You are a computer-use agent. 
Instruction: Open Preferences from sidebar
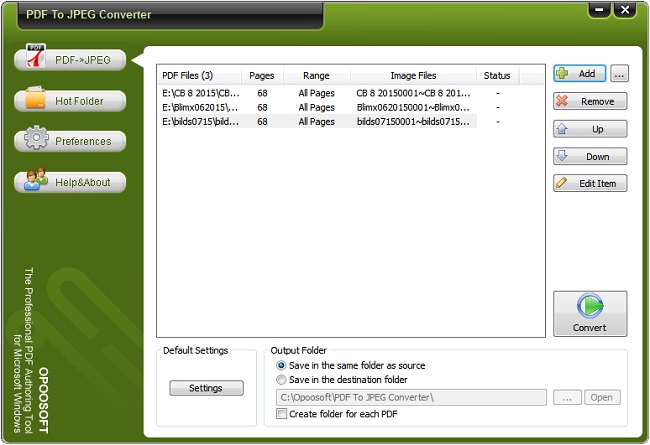point(70,141)
